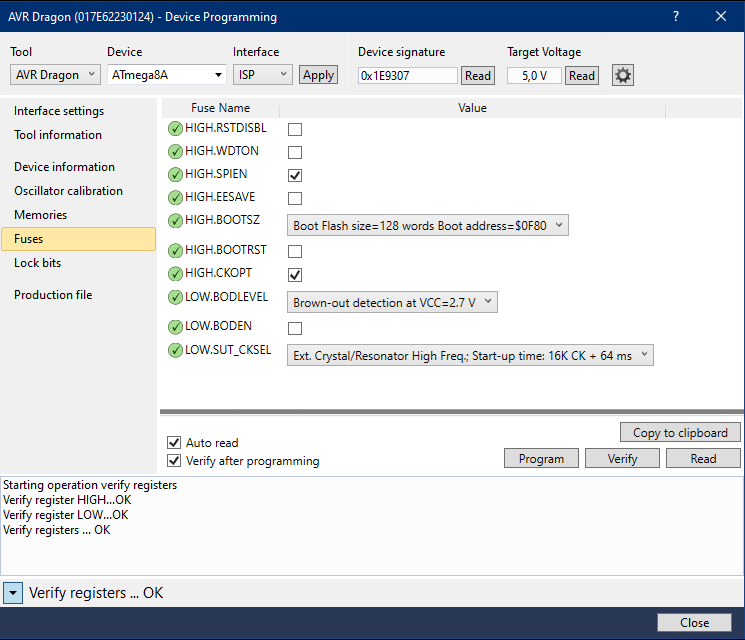
Task: Open the Tool dropdown showing AVR Dragon
Action: (x=55, y=75)
